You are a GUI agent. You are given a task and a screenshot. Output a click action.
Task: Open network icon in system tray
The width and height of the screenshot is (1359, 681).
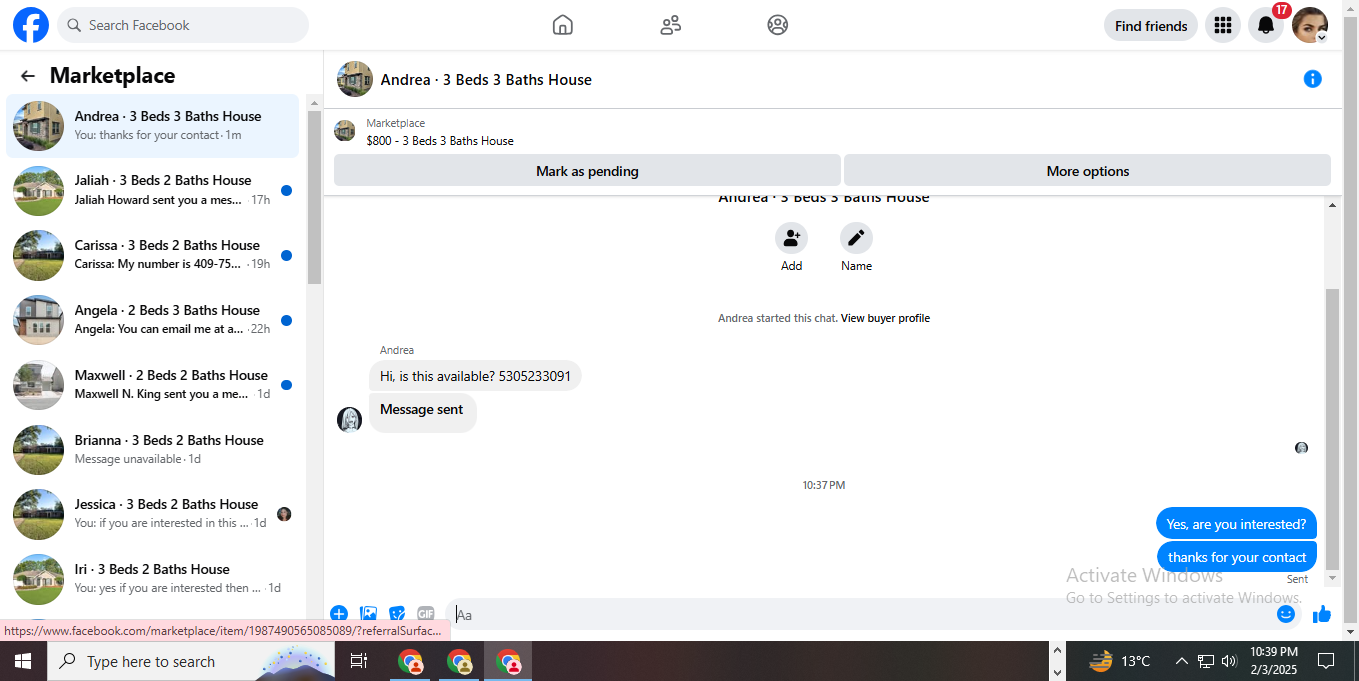[x=1205, y=661]
